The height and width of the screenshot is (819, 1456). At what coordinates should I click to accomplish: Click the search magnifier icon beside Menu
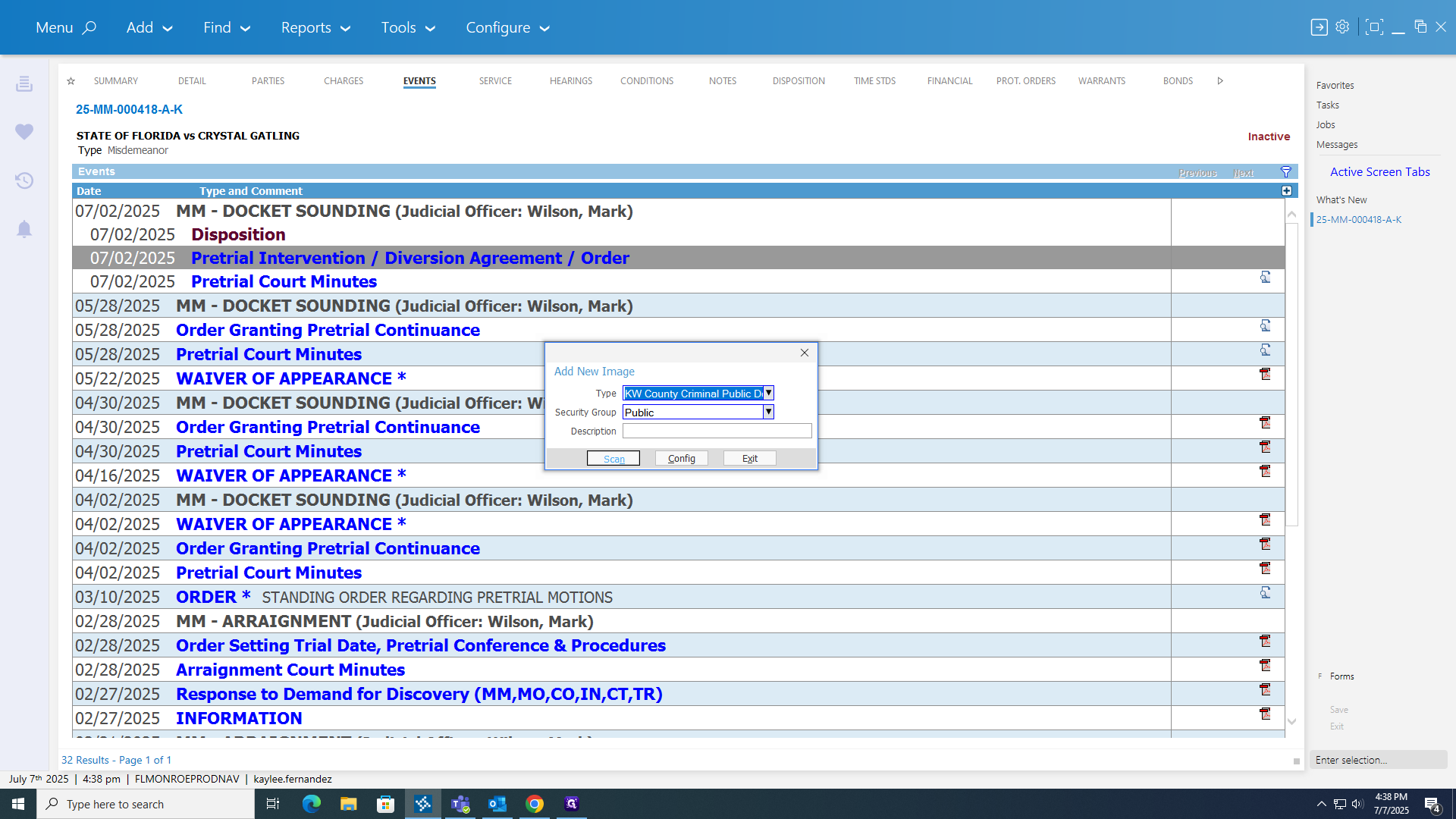[89, 28]
